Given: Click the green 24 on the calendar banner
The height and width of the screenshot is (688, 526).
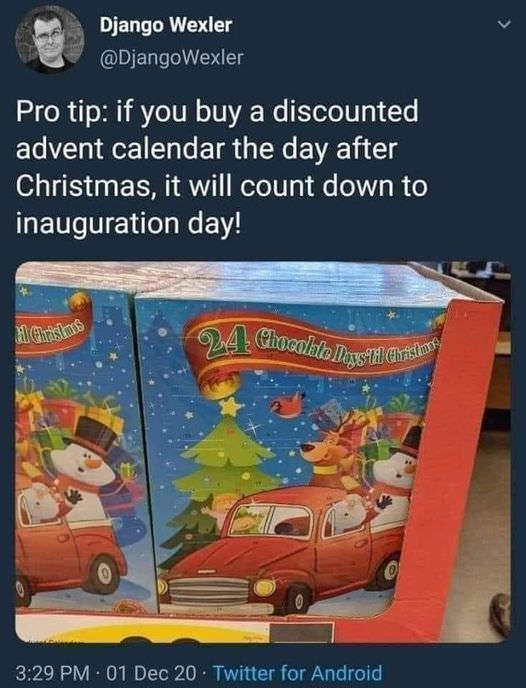Looking at the screenshot, I should pyautogui.click(x=221, y=342).
